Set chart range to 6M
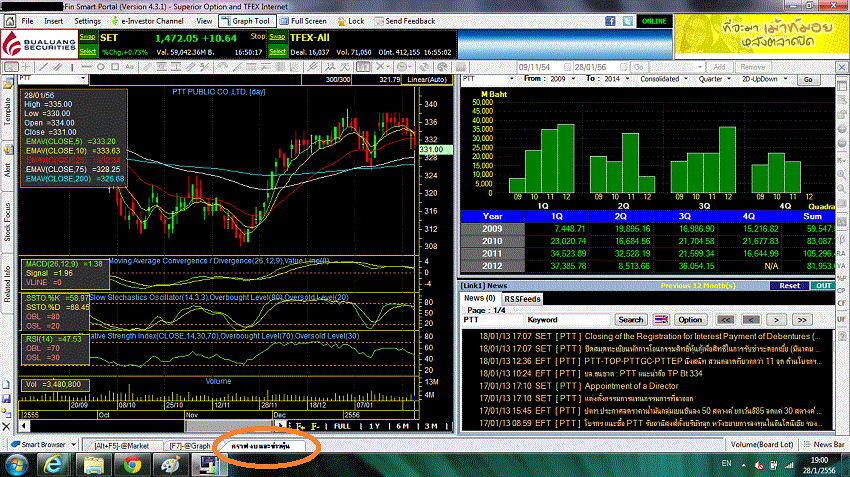 point(402,427)
